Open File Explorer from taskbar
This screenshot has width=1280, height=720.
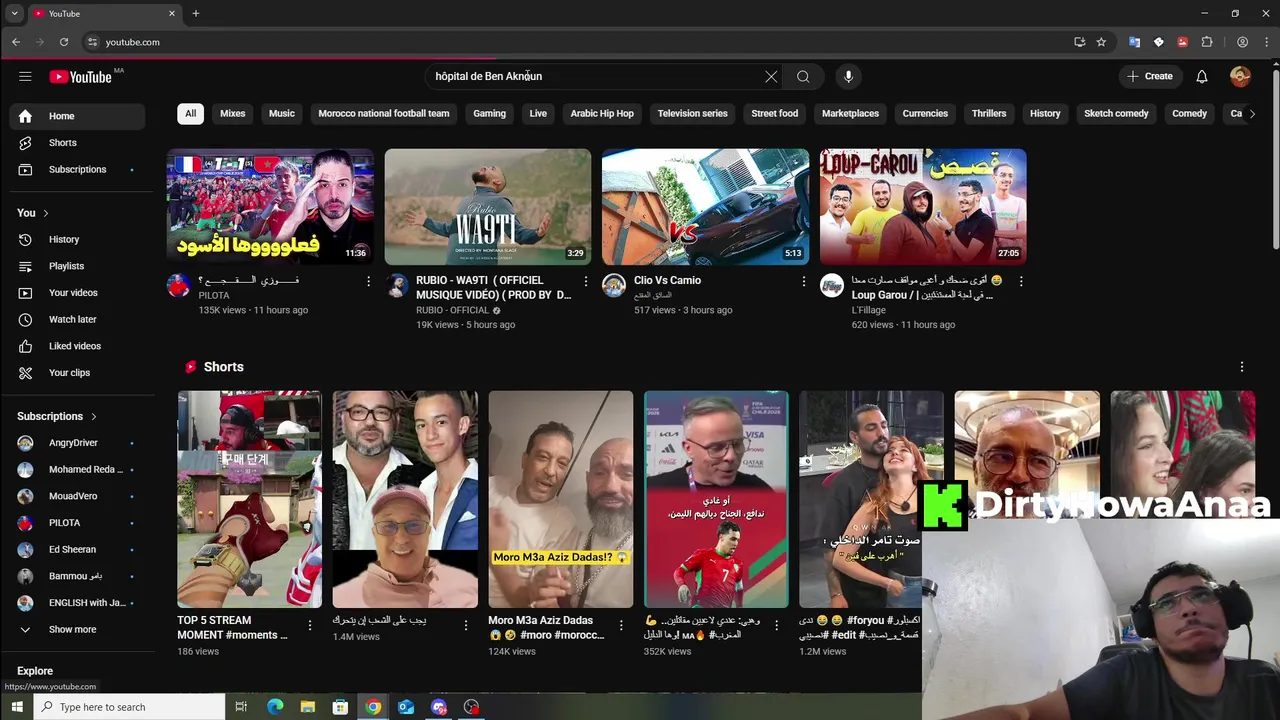(307, 707)
